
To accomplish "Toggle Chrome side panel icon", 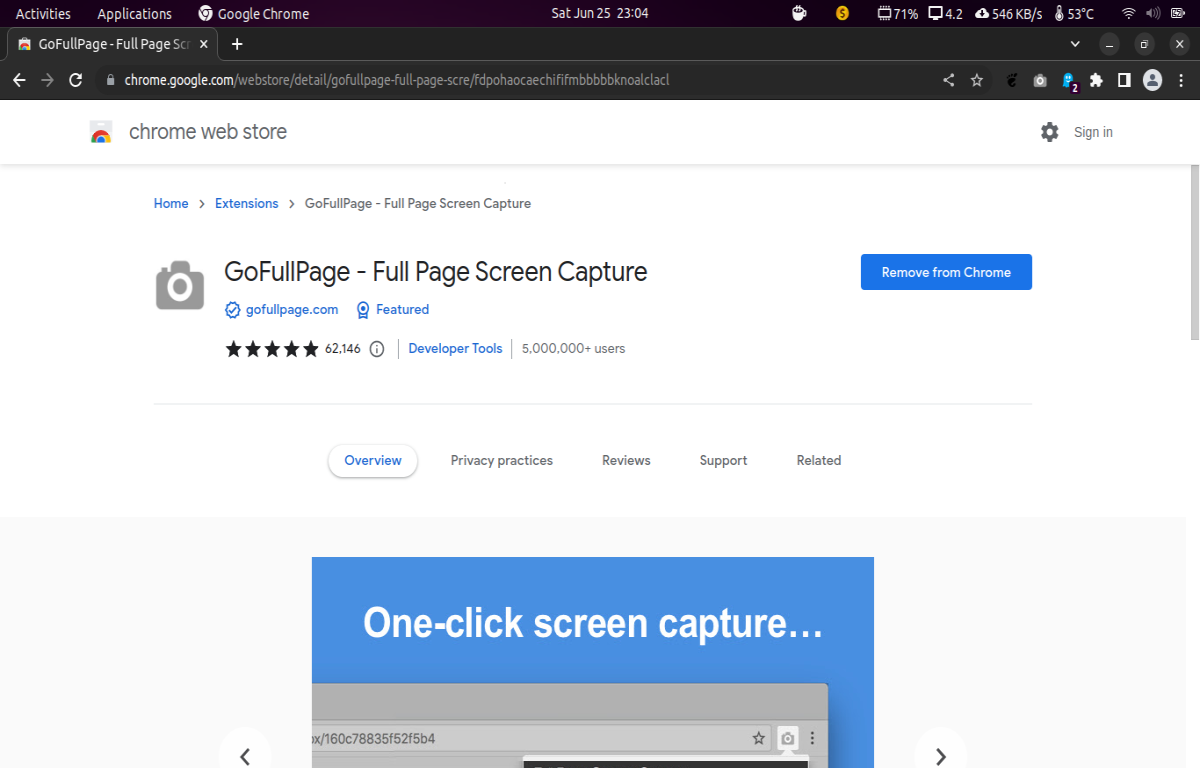I will click(x=1124, y=80).
